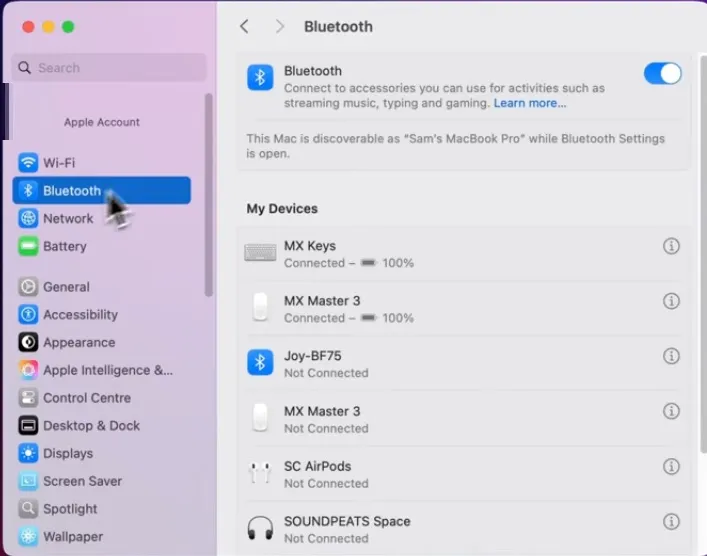Close window with red button
The height and width of the screenshot is (556, 707).
pyautogui.click(x=28, y=27)
